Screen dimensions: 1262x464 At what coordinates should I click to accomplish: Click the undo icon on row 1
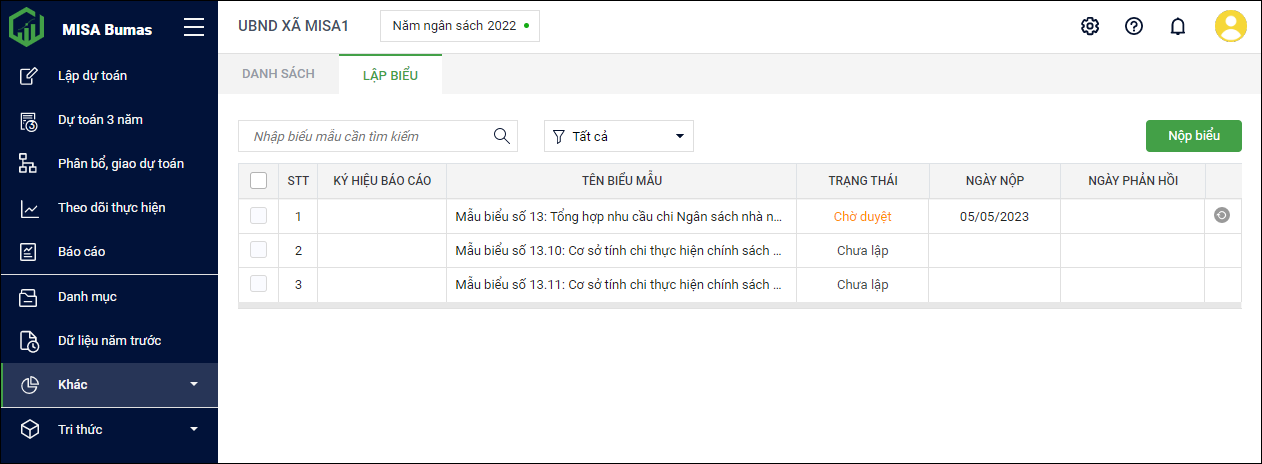(1222, 216)
